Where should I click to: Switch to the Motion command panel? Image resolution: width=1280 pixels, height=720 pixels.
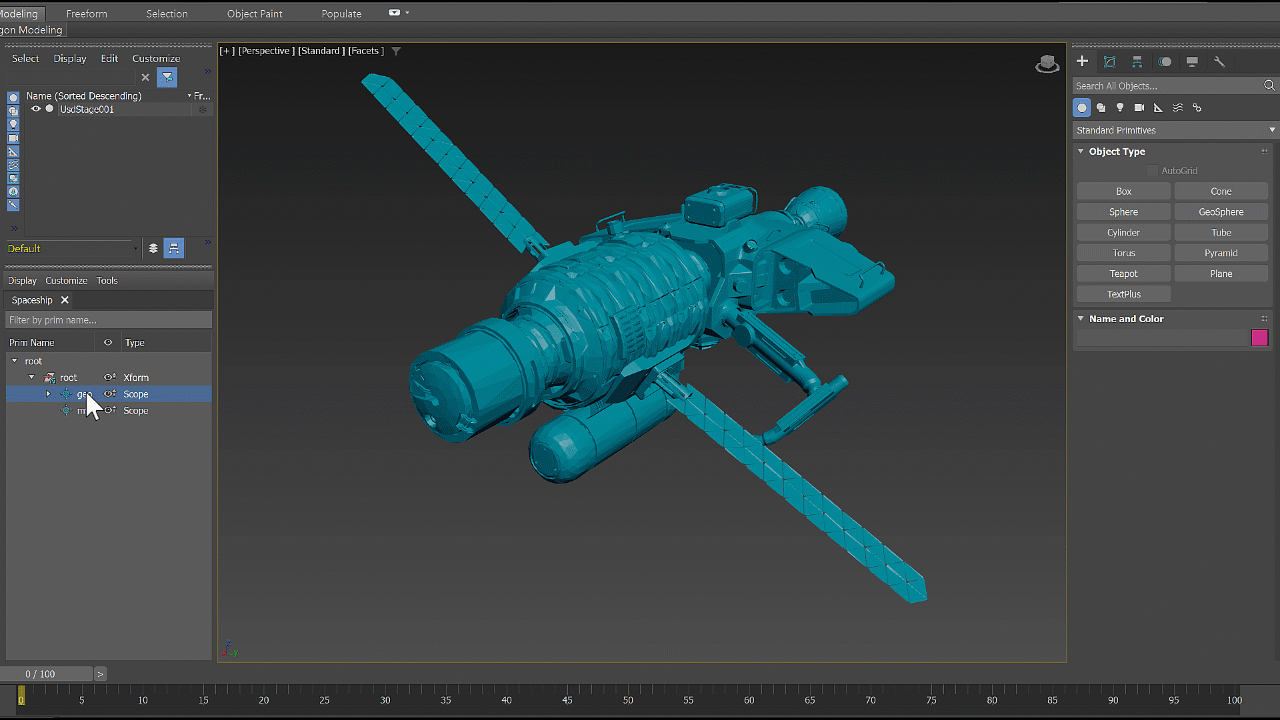(1165, 62)
